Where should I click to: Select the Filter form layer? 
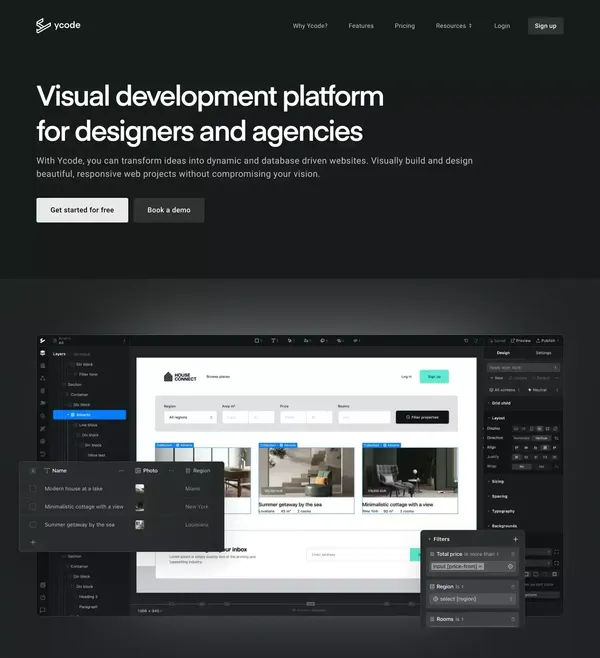pos(88,374)
